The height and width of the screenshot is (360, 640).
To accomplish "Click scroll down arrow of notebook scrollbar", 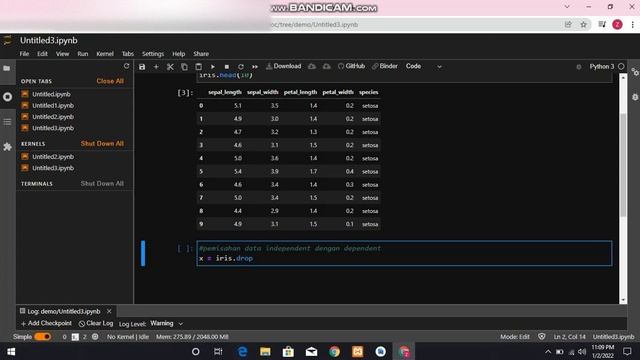I will (x=623, y=300).
